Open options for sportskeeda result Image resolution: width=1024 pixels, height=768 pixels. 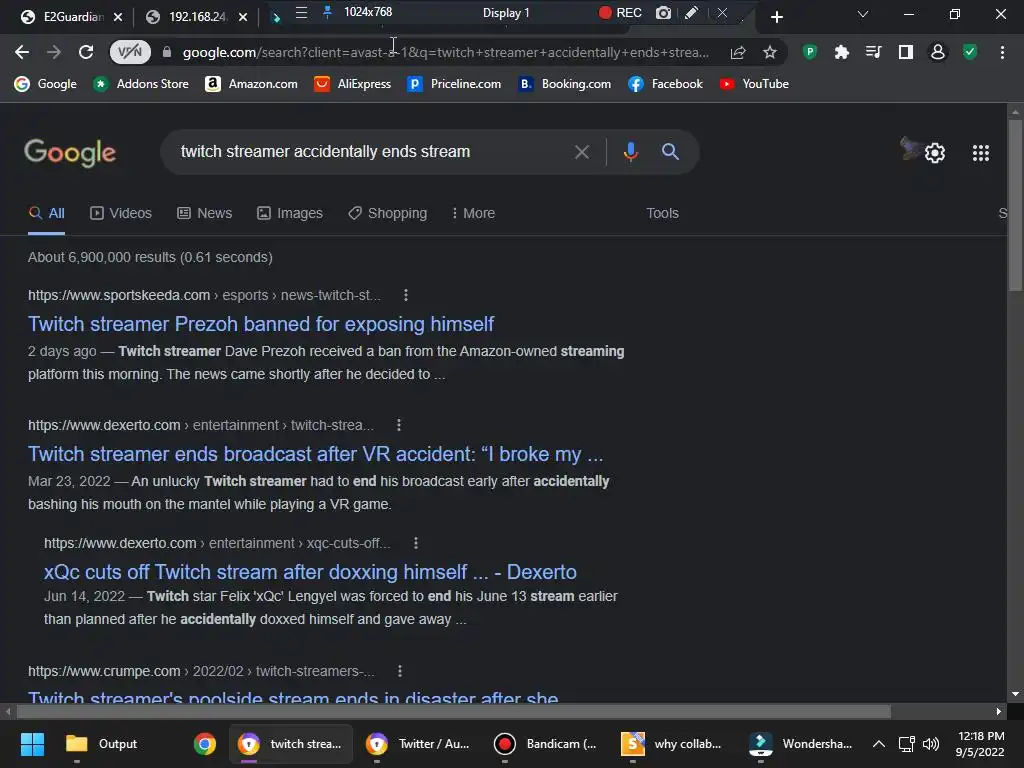click(406, 295)
